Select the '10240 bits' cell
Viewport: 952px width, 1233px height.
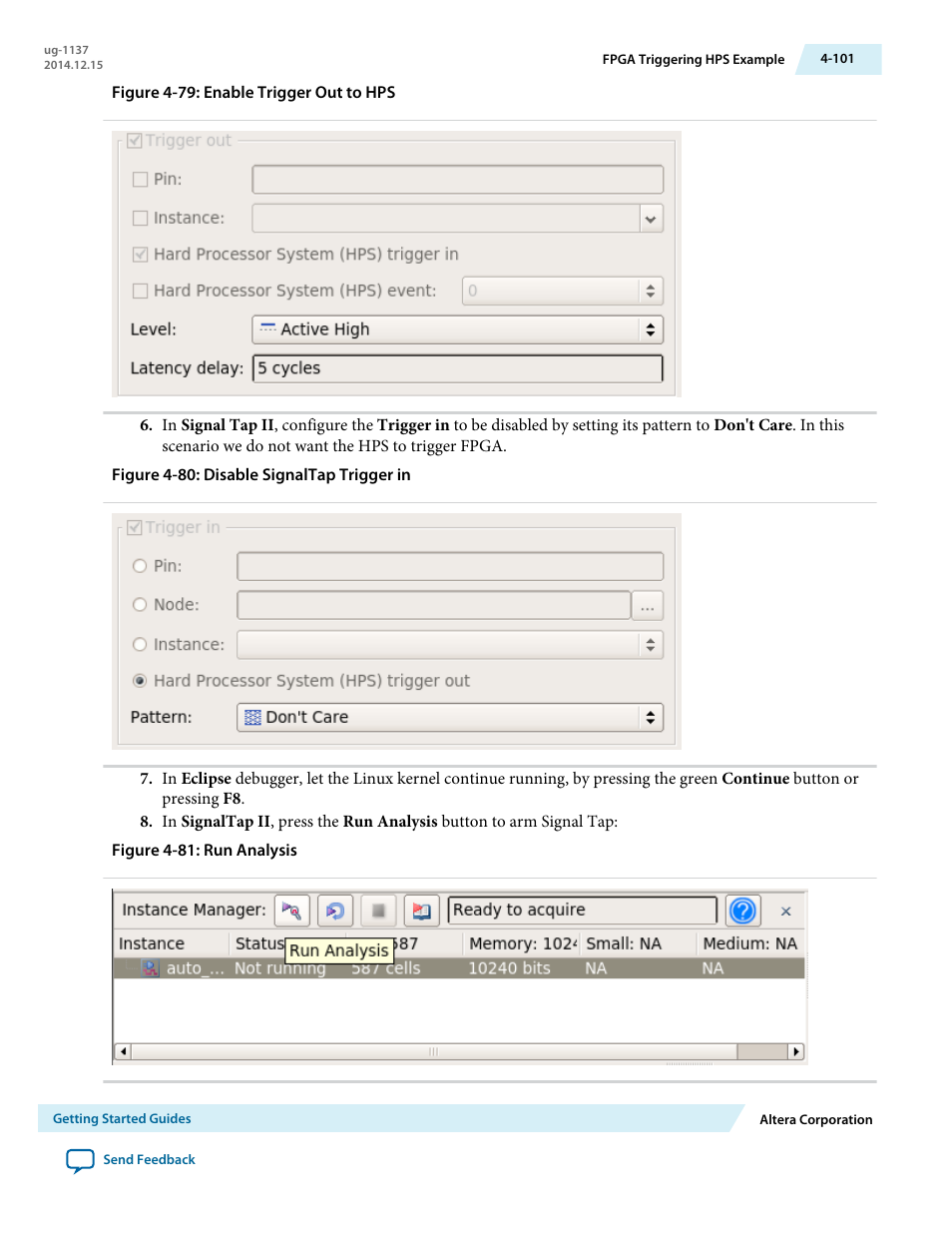509,968
